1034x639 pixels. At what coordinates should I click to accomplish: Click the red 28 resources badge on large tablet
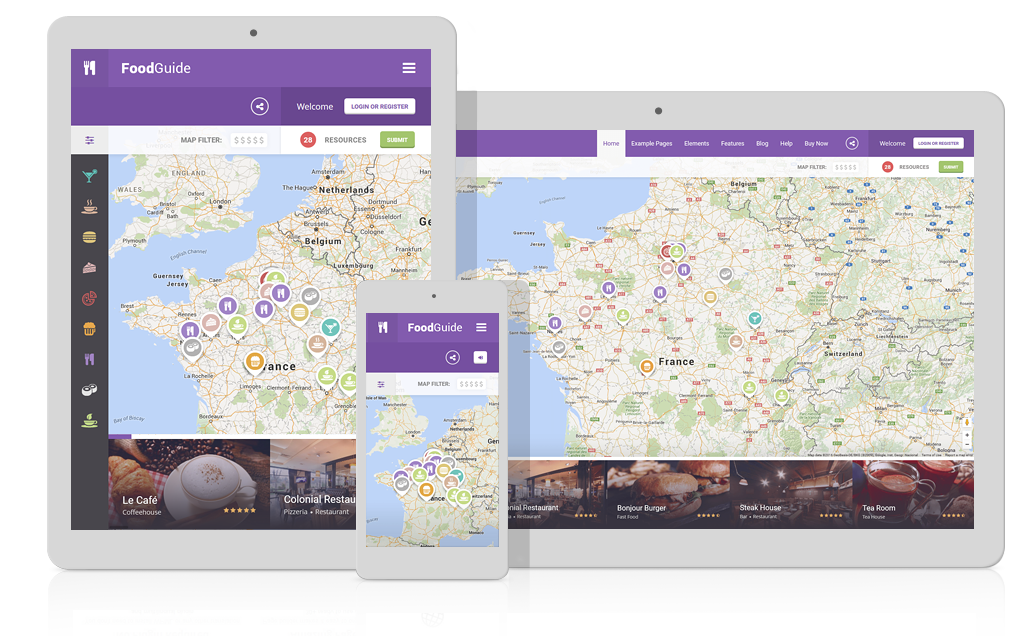(x=307, y=140)
